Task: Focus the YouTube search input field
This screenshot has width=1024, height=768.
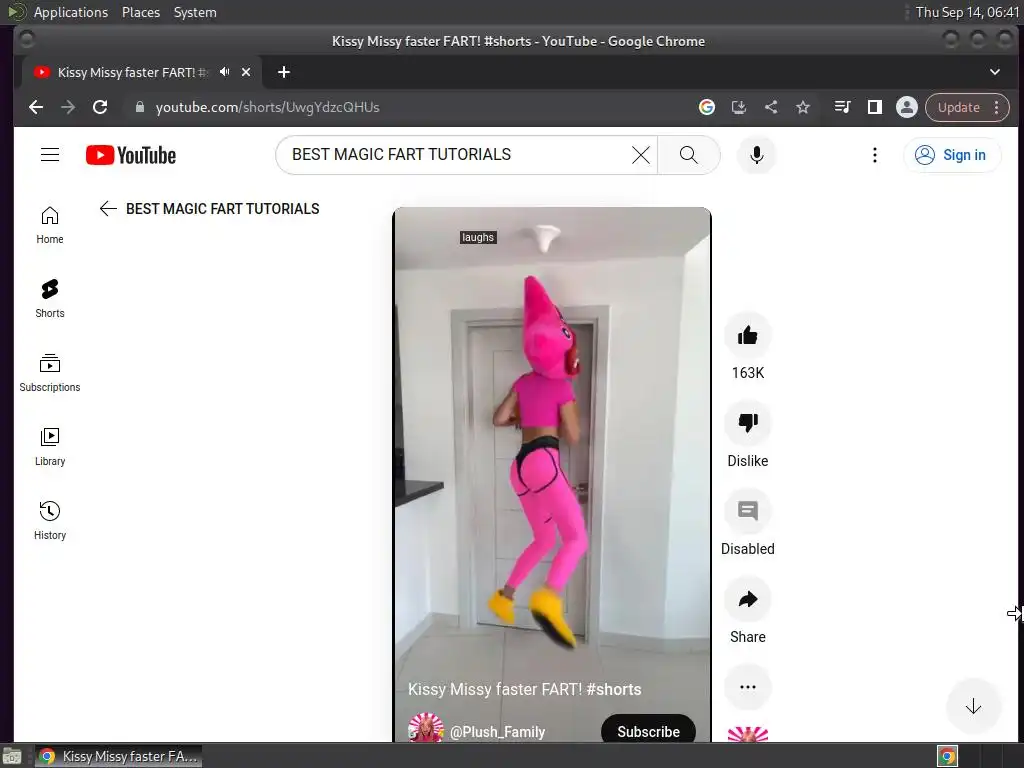Action: 457,155
